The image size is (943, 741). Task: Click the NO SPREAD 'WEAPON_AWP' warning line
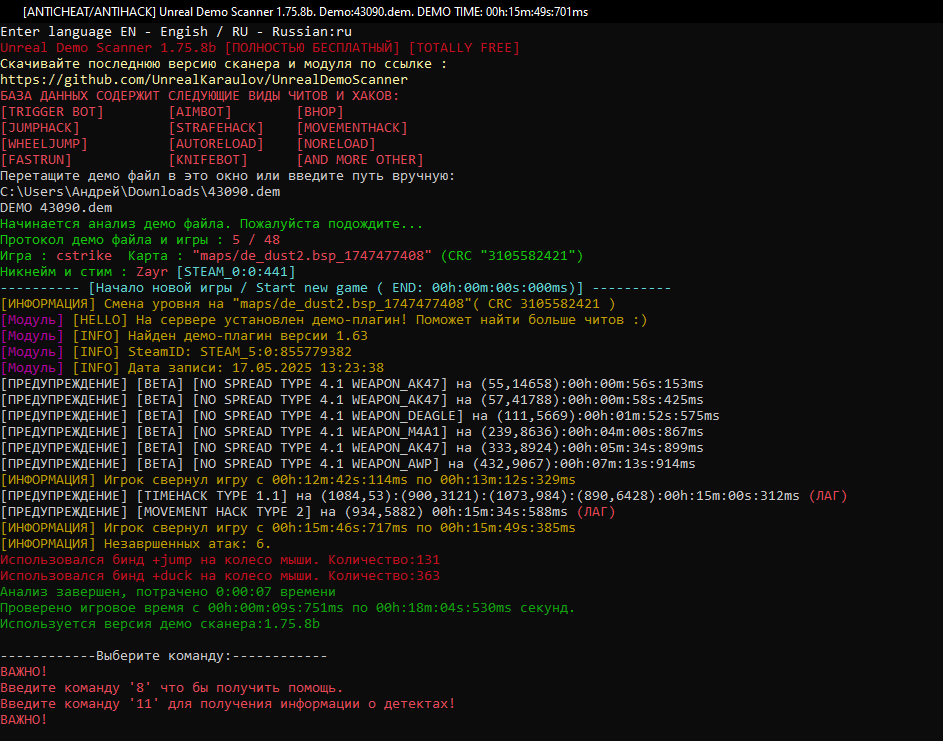(348, 464)
